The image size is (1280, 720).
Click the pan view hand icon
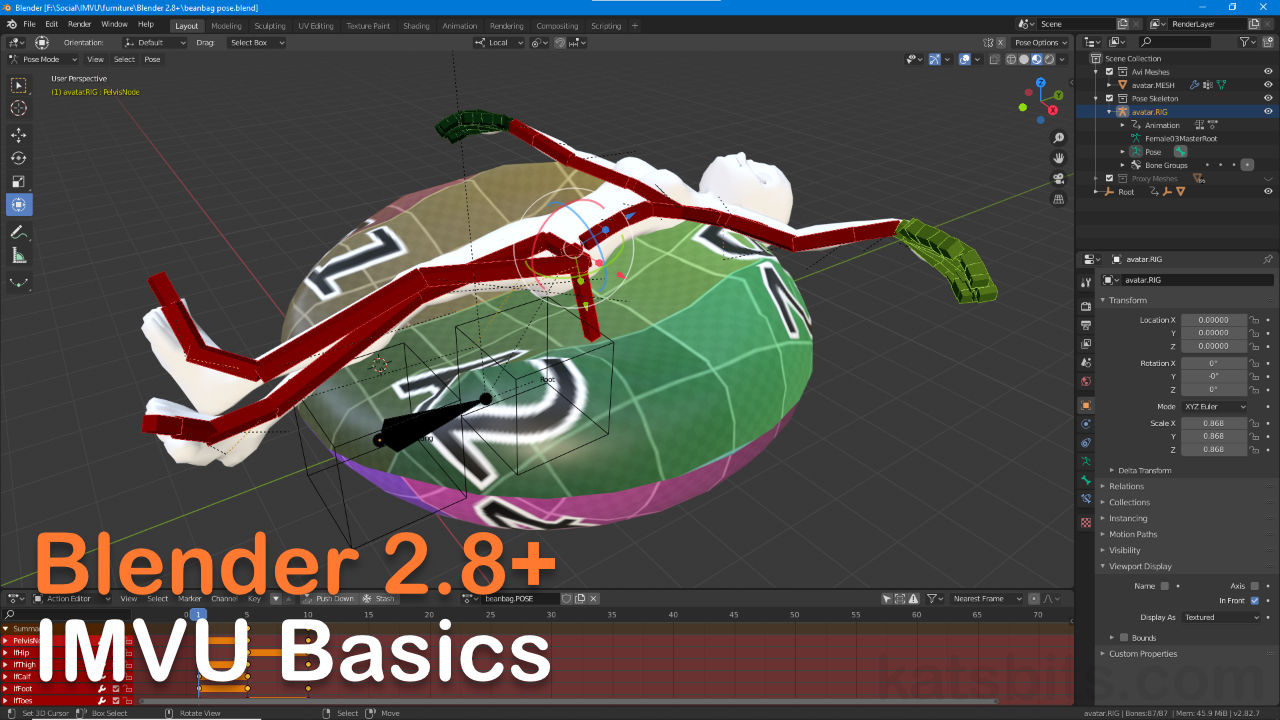(1059, 158)
